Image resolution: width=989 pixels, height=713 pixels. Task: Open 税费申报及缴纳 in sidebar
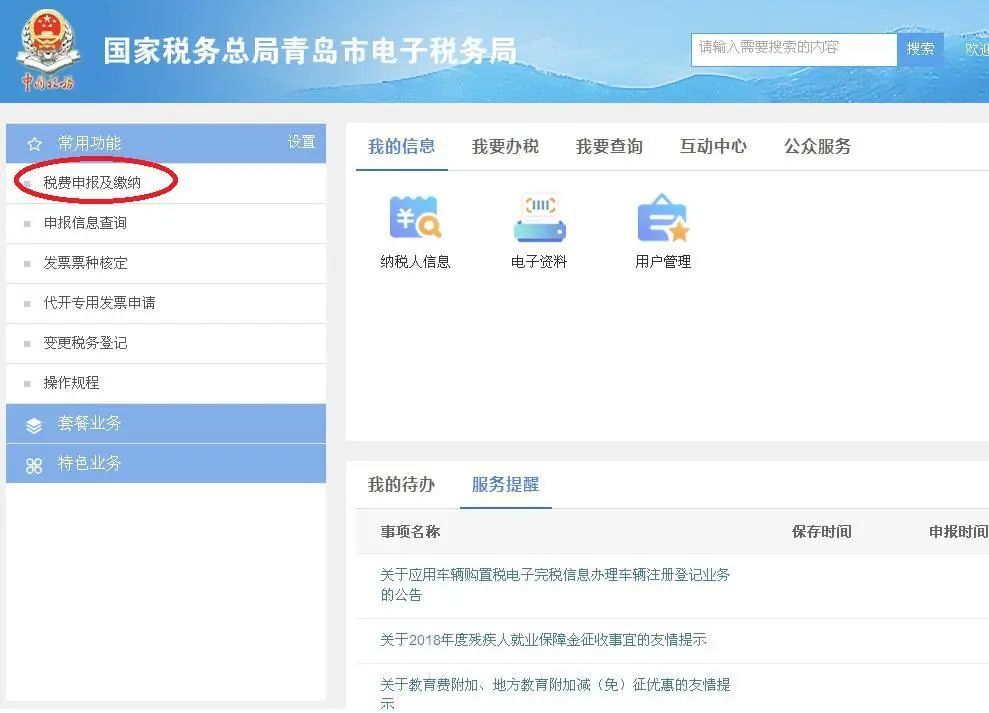(x=166, y=183)
